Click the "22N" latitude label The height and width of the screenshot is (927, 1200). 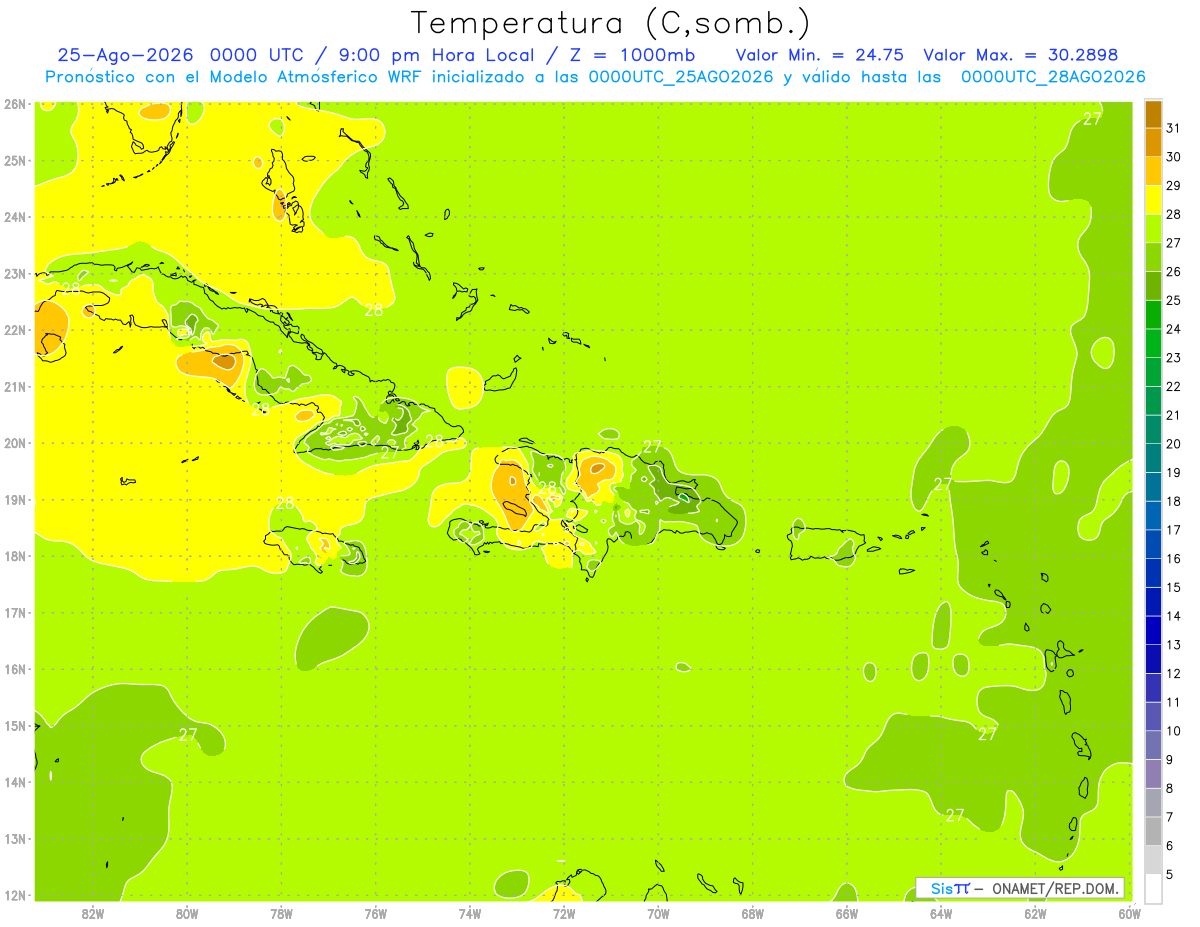click(14, 330)
